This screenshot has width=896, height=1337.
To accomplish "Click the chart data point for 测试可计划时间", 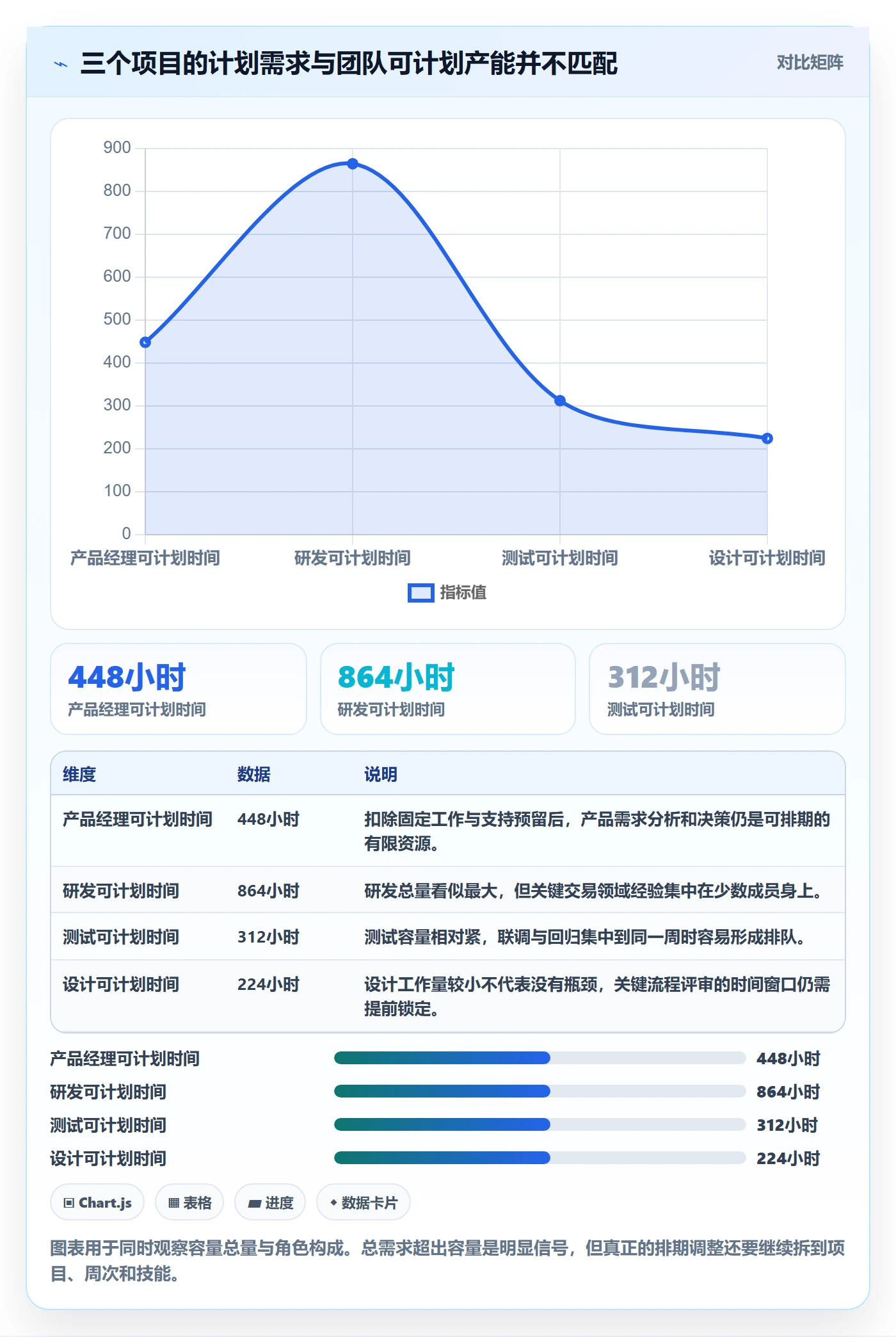I will 560,401.
